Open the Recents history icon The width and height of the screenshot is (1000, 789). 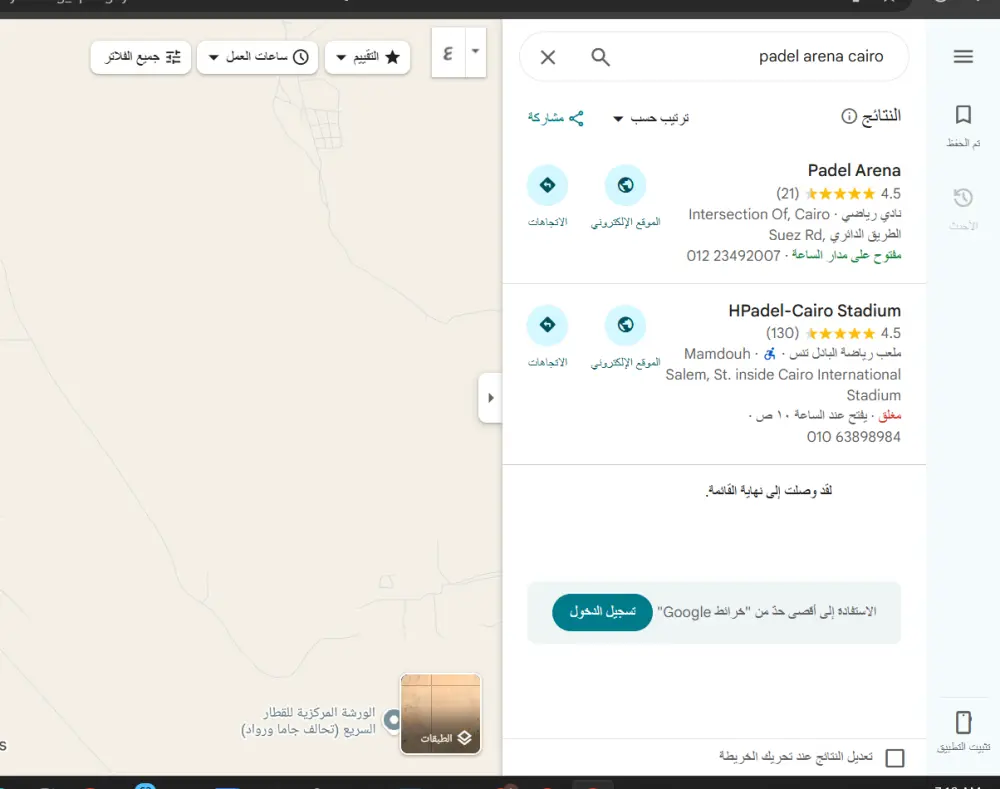[963, 198]
